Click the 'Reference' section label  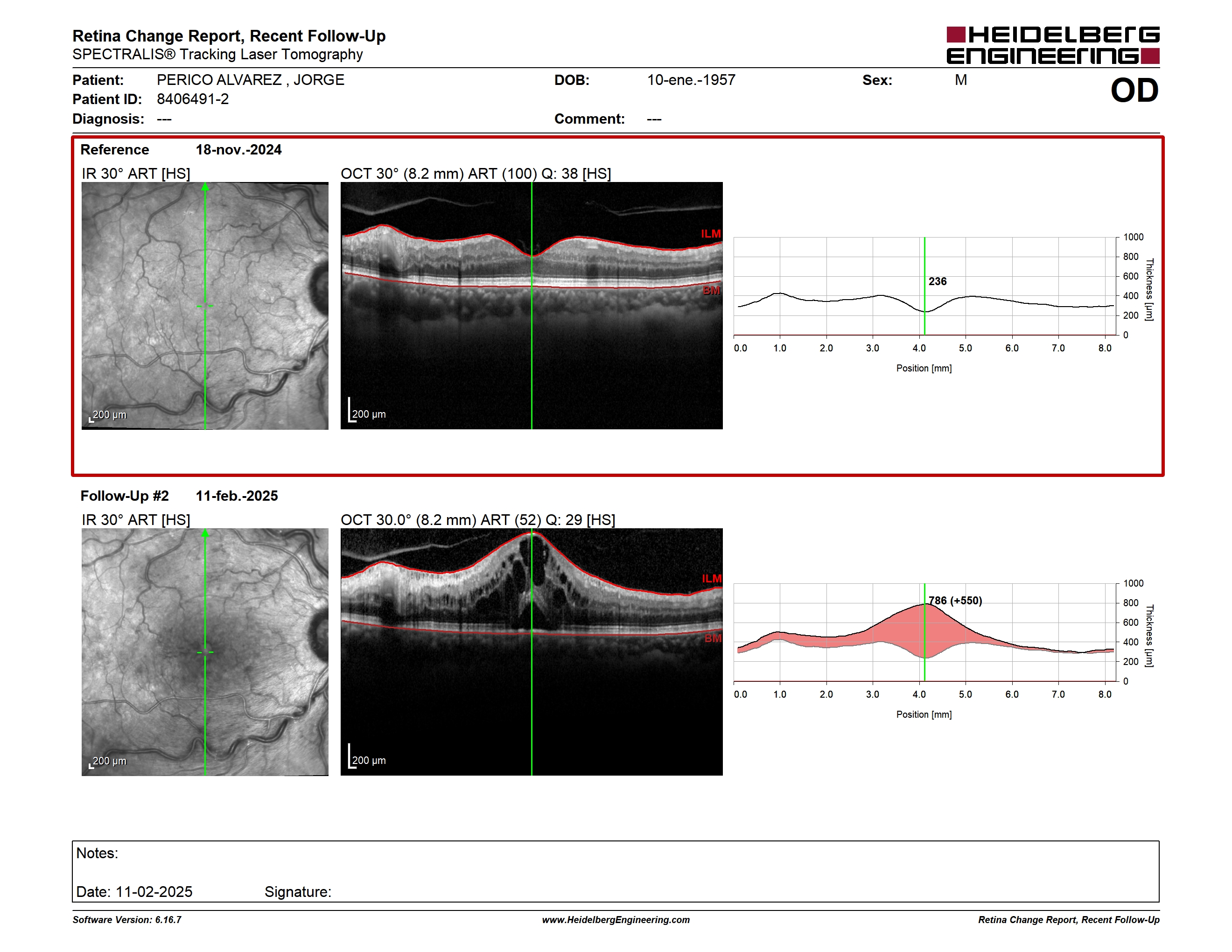tap(114, 149)
